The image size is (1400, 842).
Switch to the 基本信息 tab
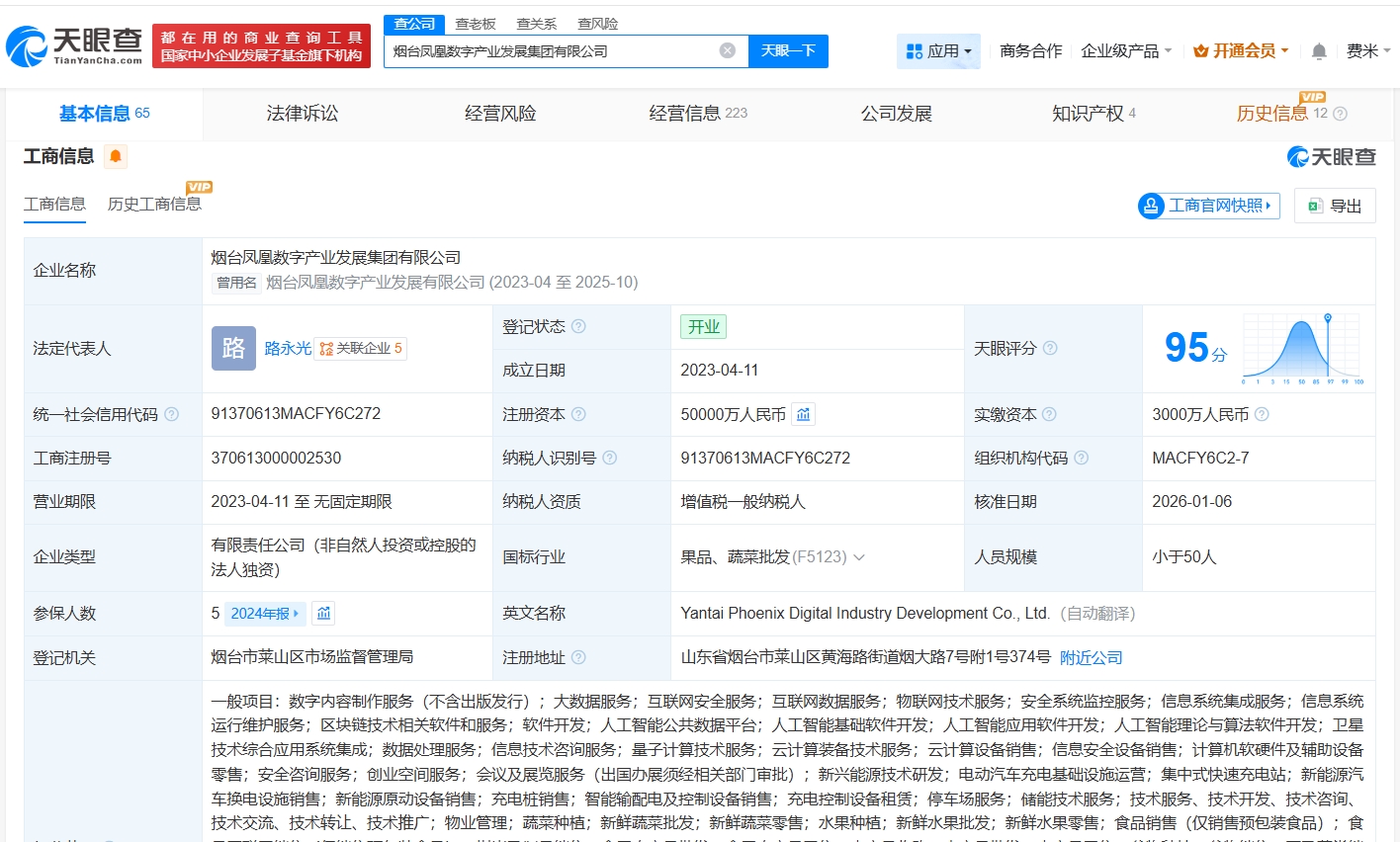[x=105, y=114]
